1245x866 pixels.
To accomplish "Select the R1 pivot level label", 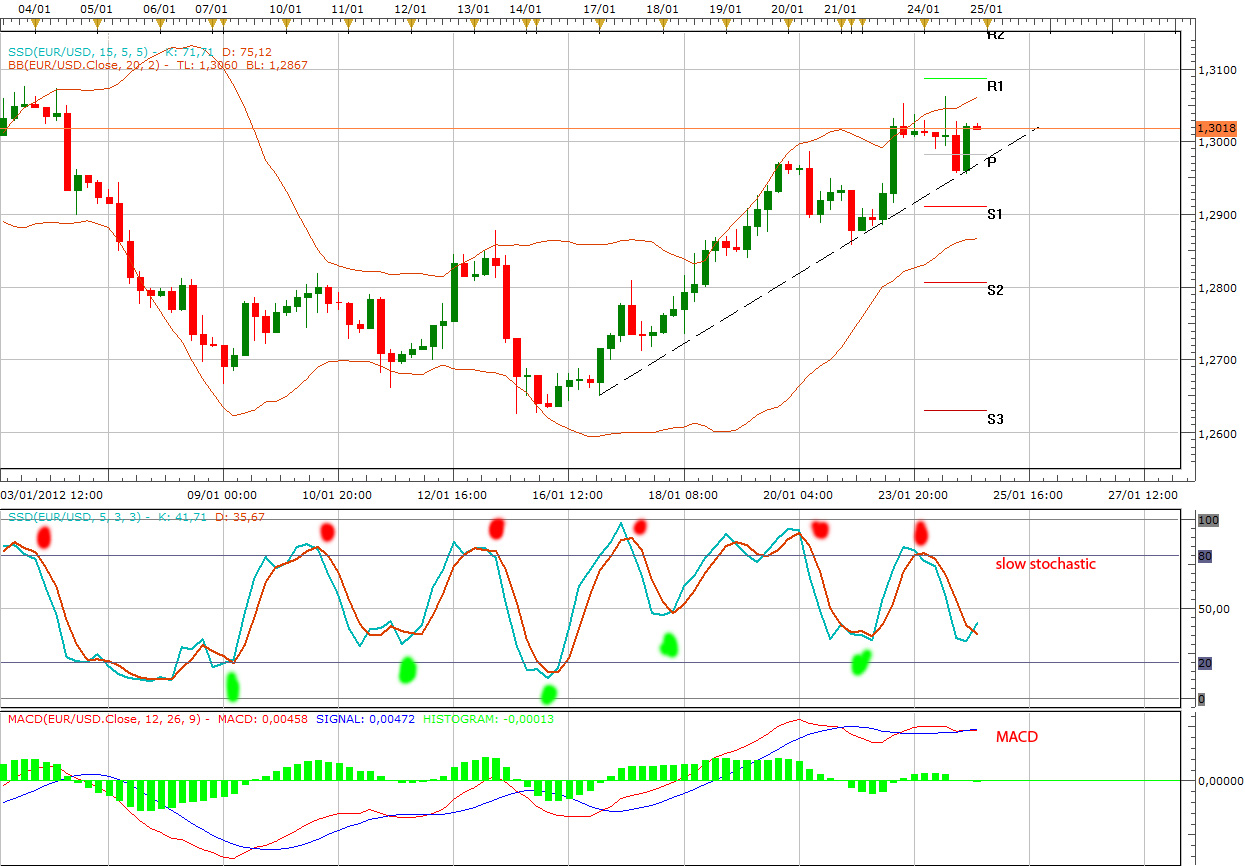I will [995, 87].
